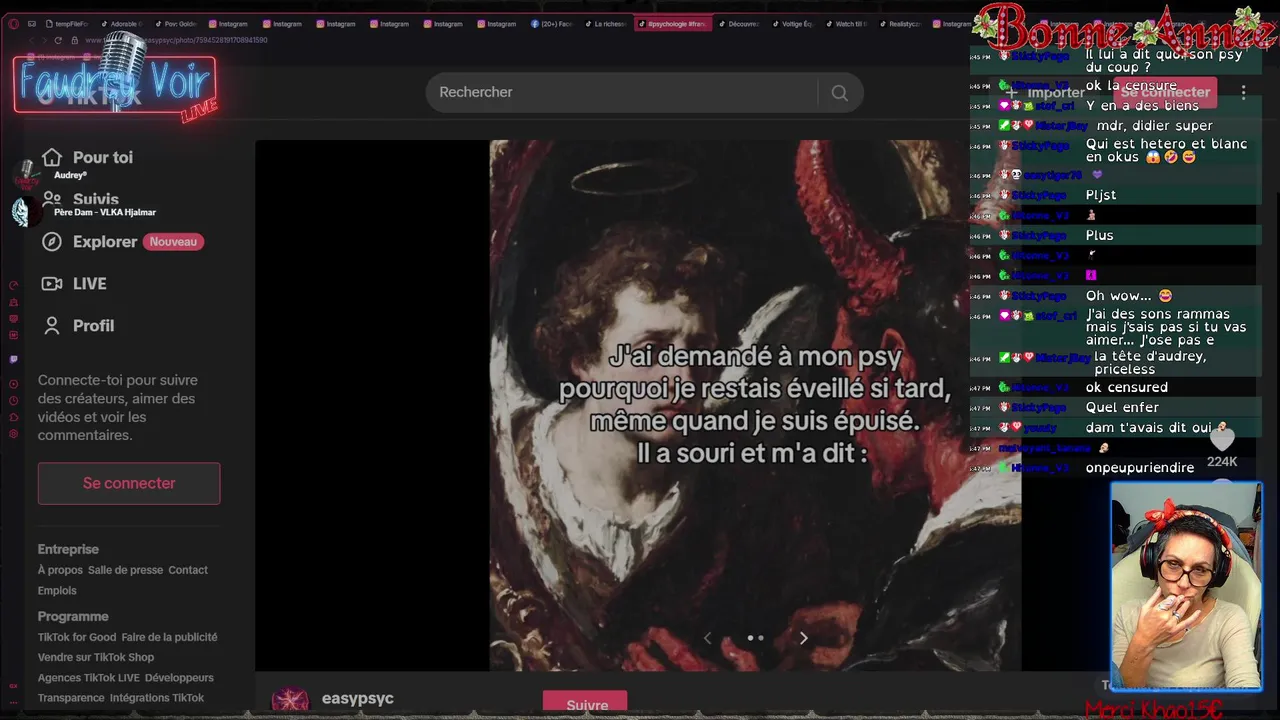Go to the previous photo slide arrow
This screenshot has height=720, width=1280.
pyautogui.click(x=708, y=638)
